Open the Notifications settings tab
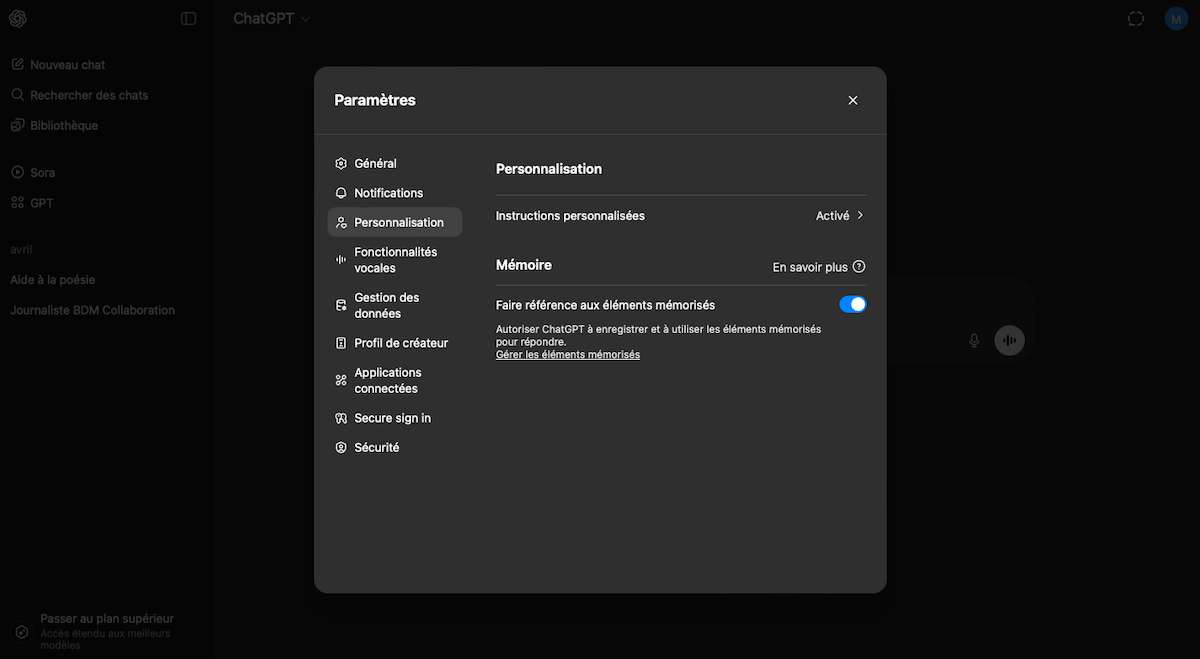Viewport: 1200px width, 659px height. 394,193
